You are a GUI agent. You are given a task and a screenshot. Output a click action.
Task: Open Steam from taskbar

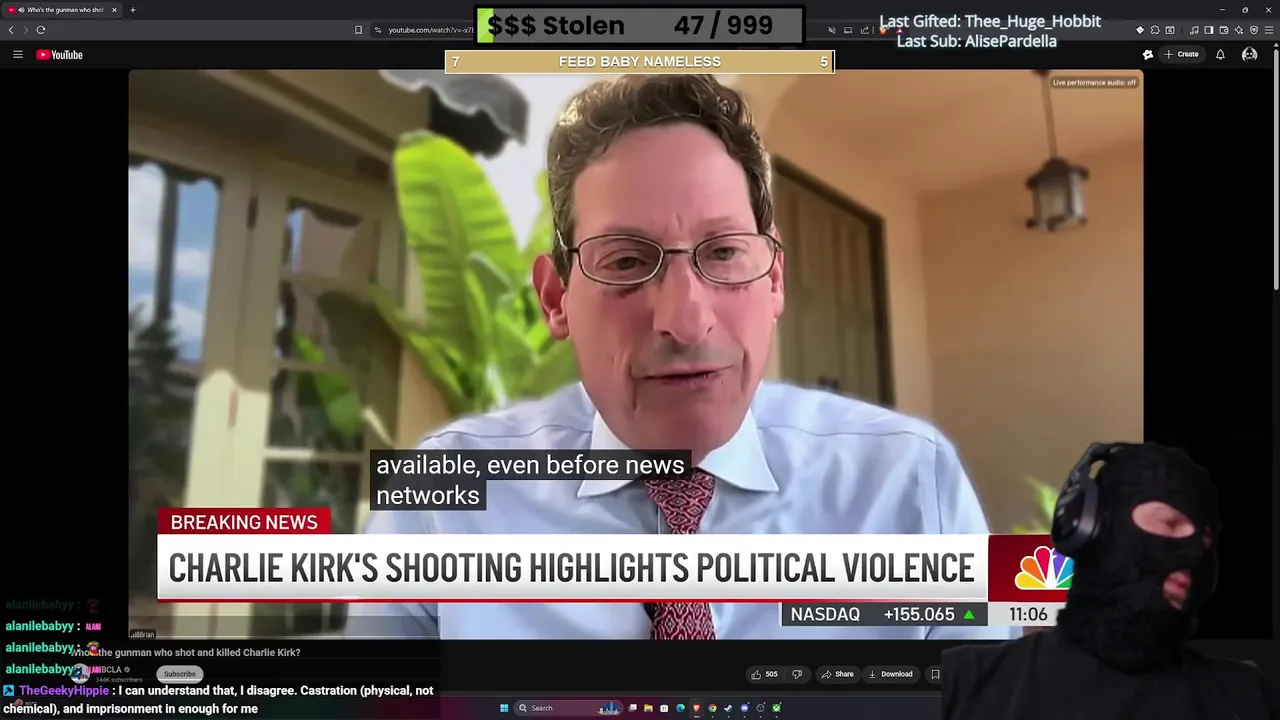click(728, 708)
